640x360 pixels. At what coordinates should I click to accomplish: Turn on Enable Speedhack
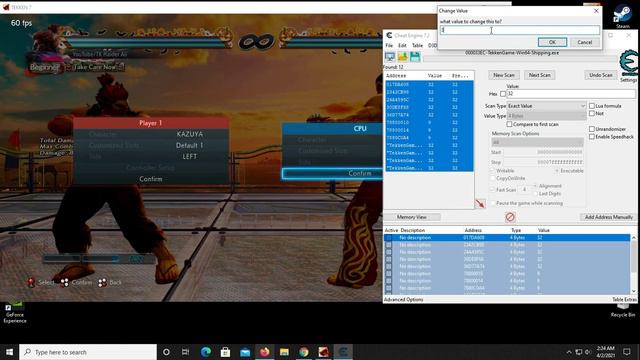(x=591, y=137)
